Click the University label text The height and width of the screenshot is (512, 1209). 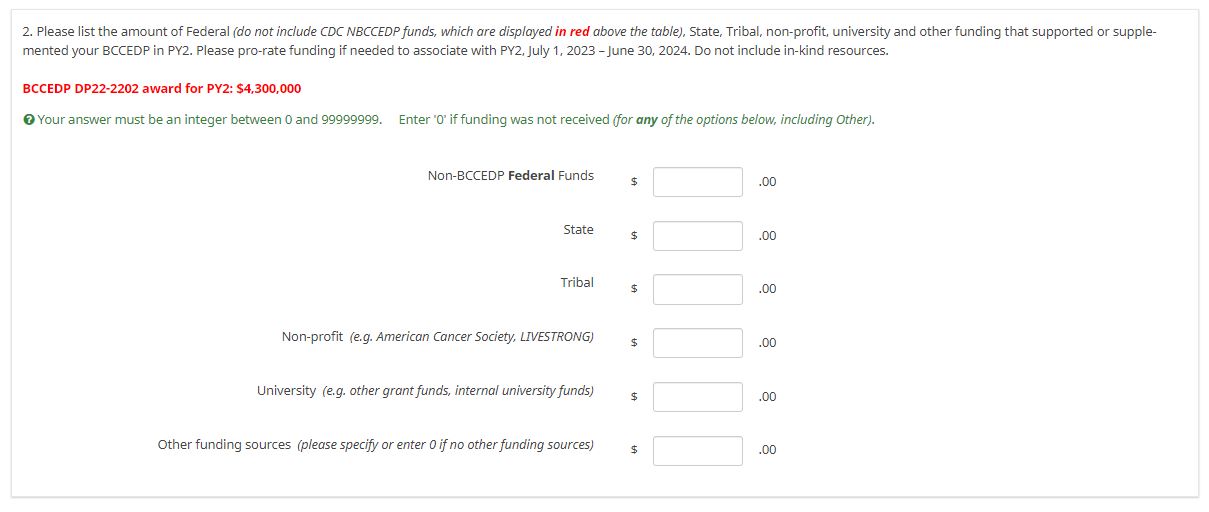point(425,391)
